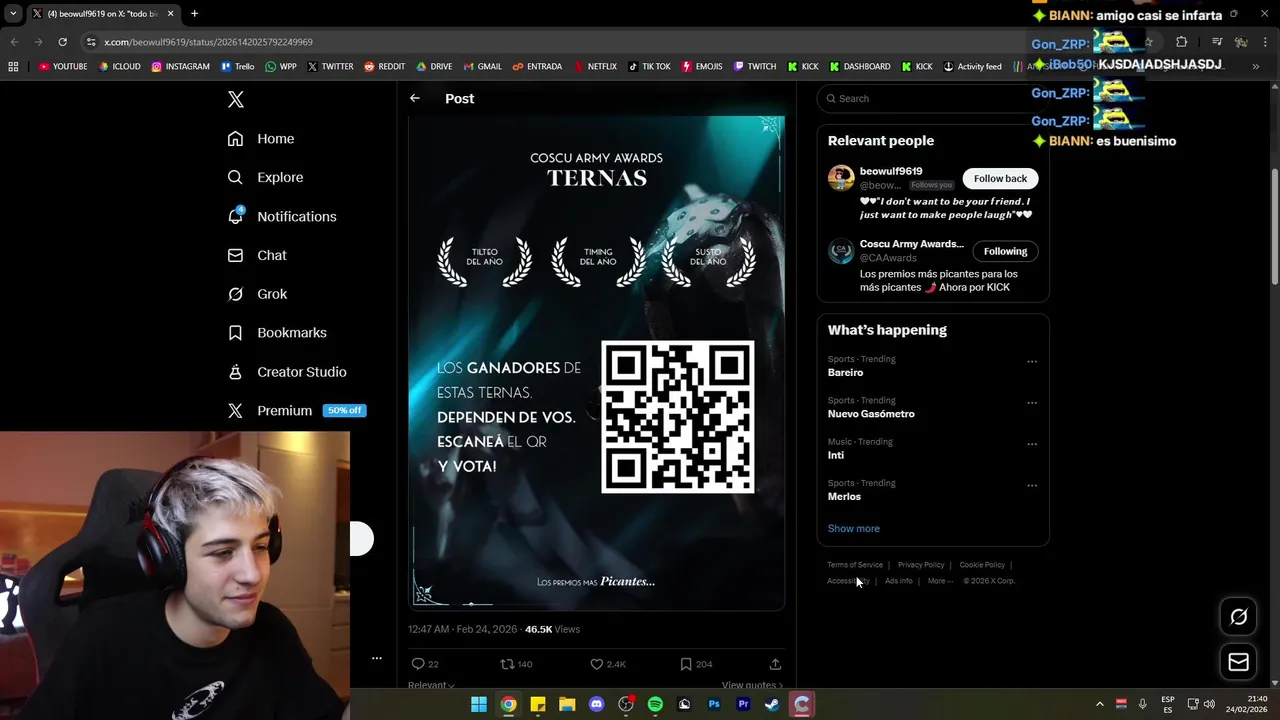The width and height of the screenshot is (1280, 720).
Task: Open more options for Inti trend
Action: tap(1032, 444)
